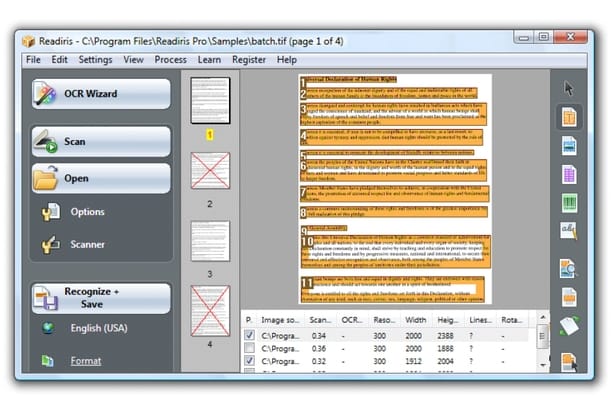Click the page icon with cursor at toolbar bottom
This screenshot has width=614, height=410.
click(569, 361)
